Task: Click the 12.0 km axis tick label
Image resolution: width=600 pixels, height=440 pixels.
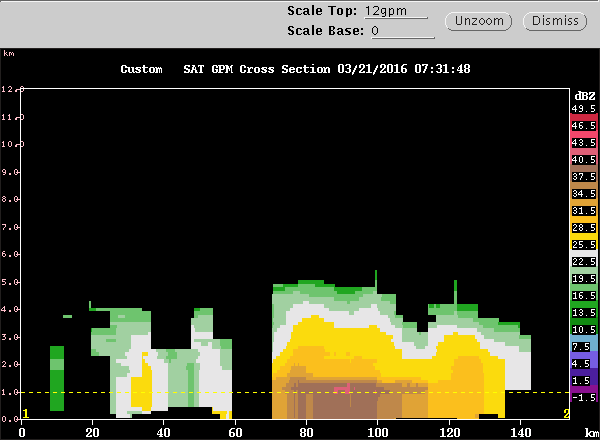Action: 13,89
